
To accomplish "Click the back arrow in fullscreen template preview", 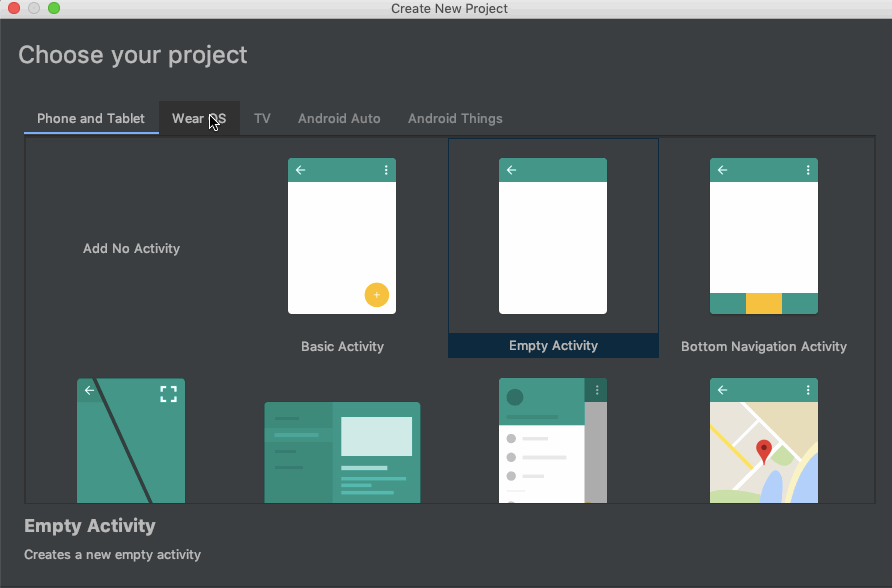I will 89,390.
